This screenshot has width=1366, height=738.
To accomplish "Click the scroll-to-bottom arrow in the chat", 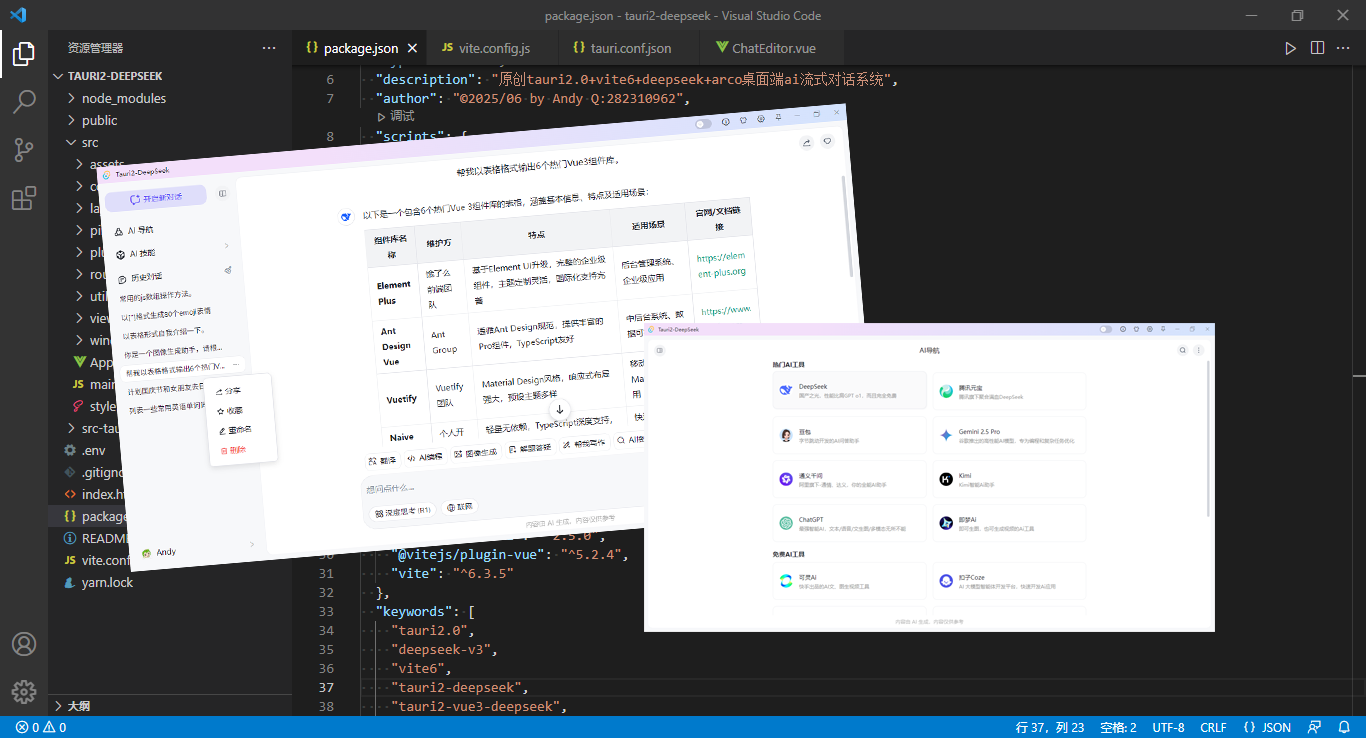I will coord(559,409).
